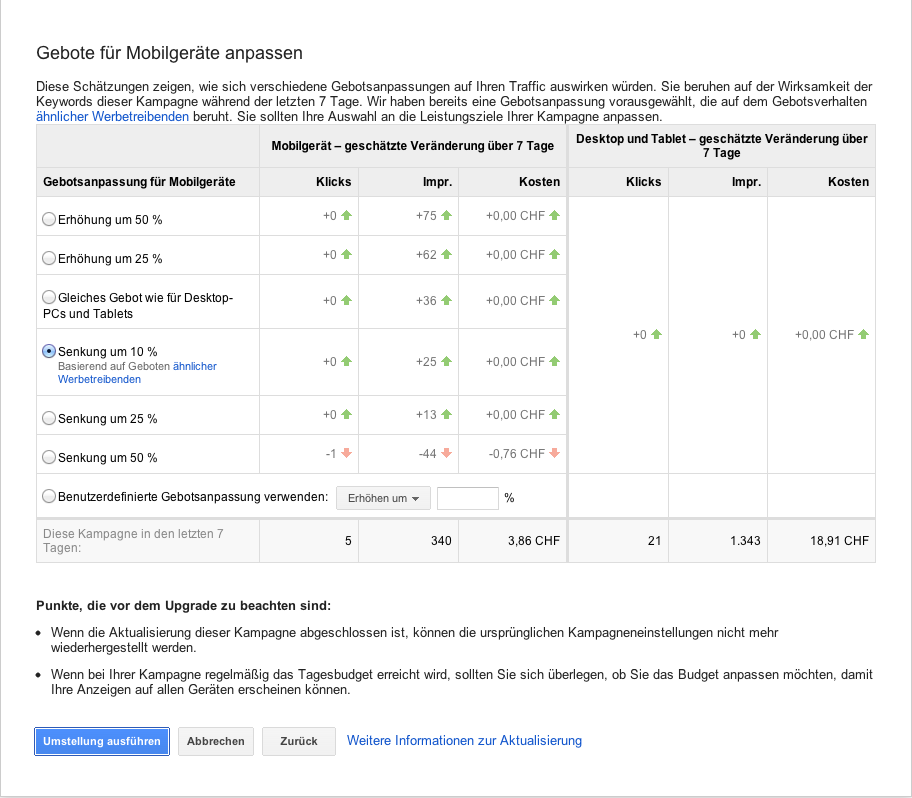Open 'Weitere Informationen zur Aktualisierung' link
This screenshot has height=798, width=912.
[464, 741]
